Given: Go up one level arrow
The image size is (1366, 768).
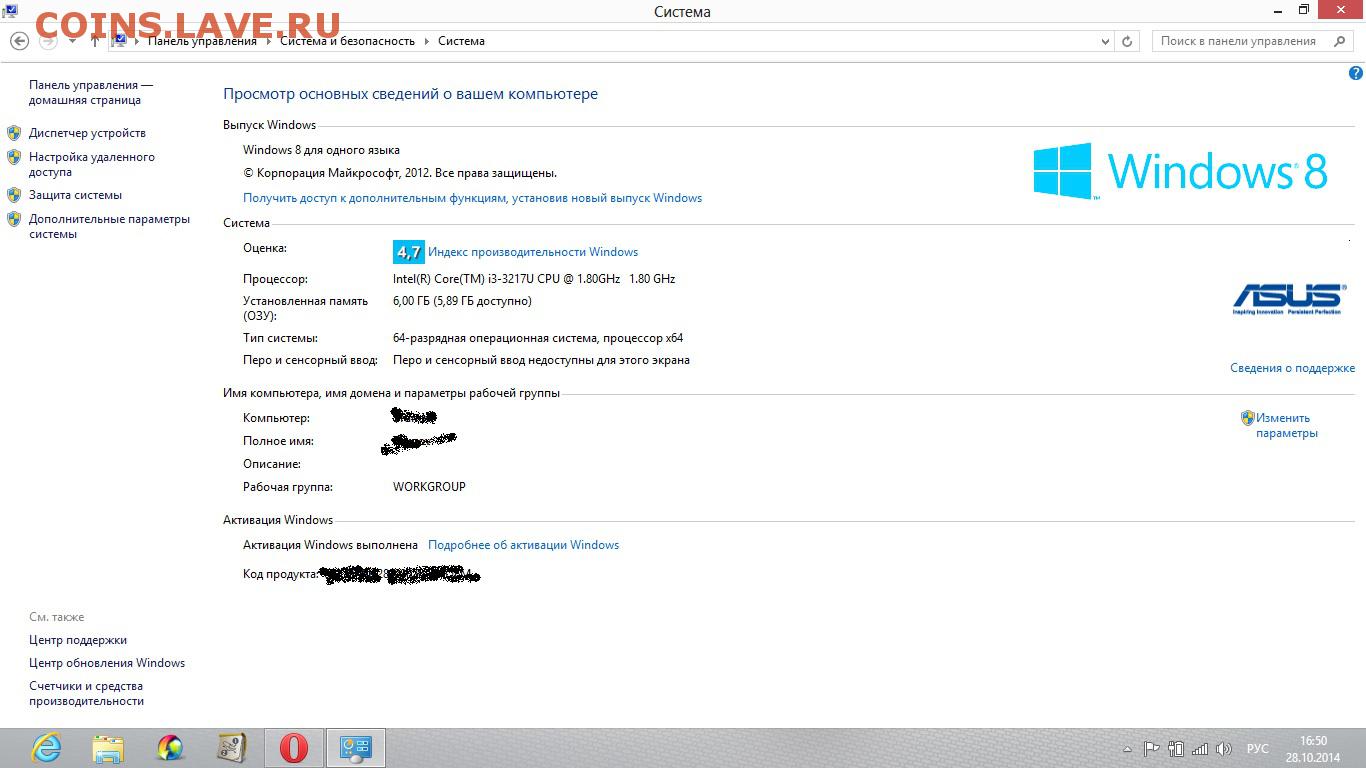Looking at the screenshot, I should point(95,41).
